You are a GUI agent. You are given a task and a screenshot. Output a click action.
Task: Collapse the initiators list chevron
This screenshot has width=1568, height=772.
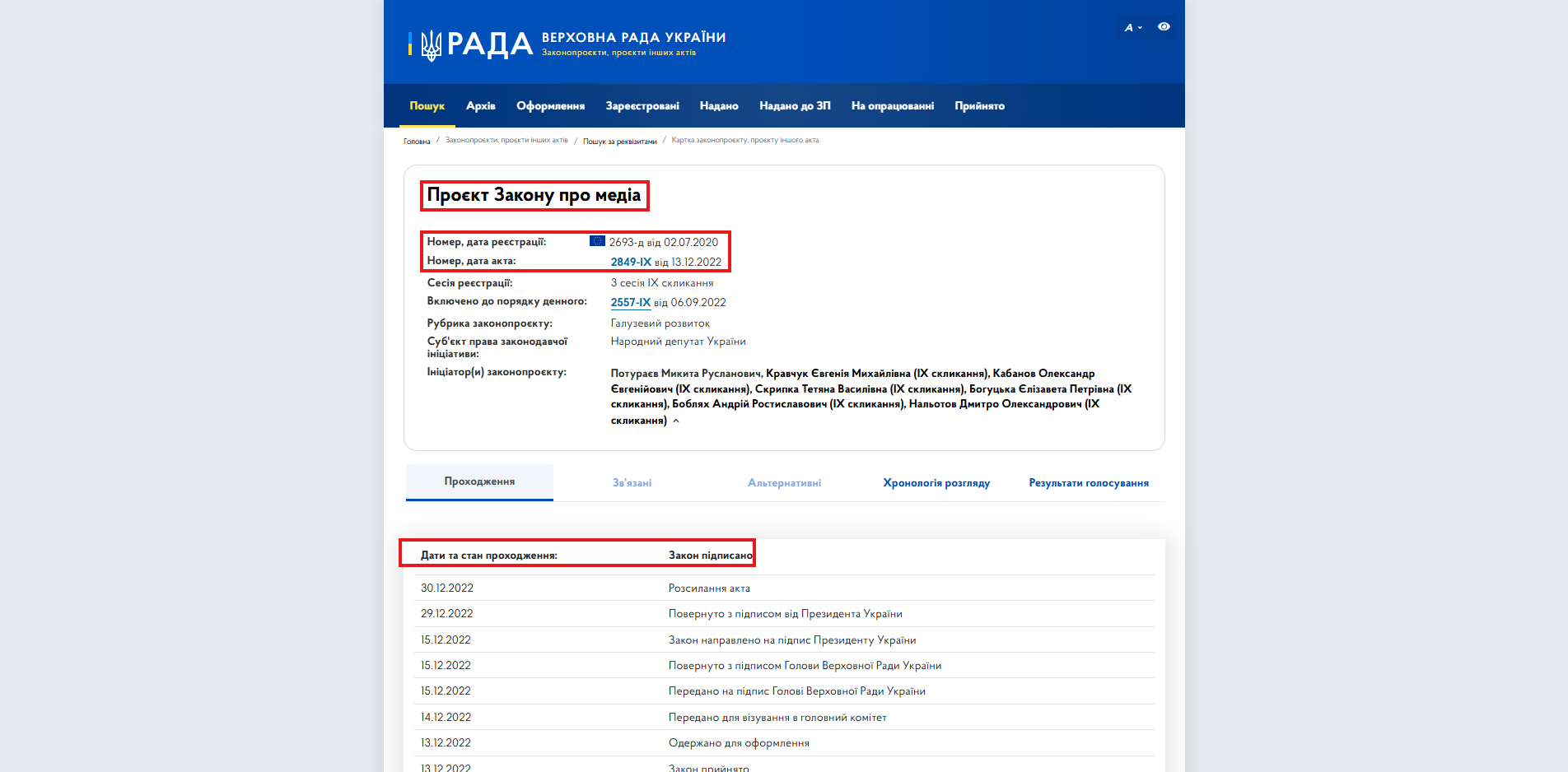pyautogui.click(x=676, y=421)
